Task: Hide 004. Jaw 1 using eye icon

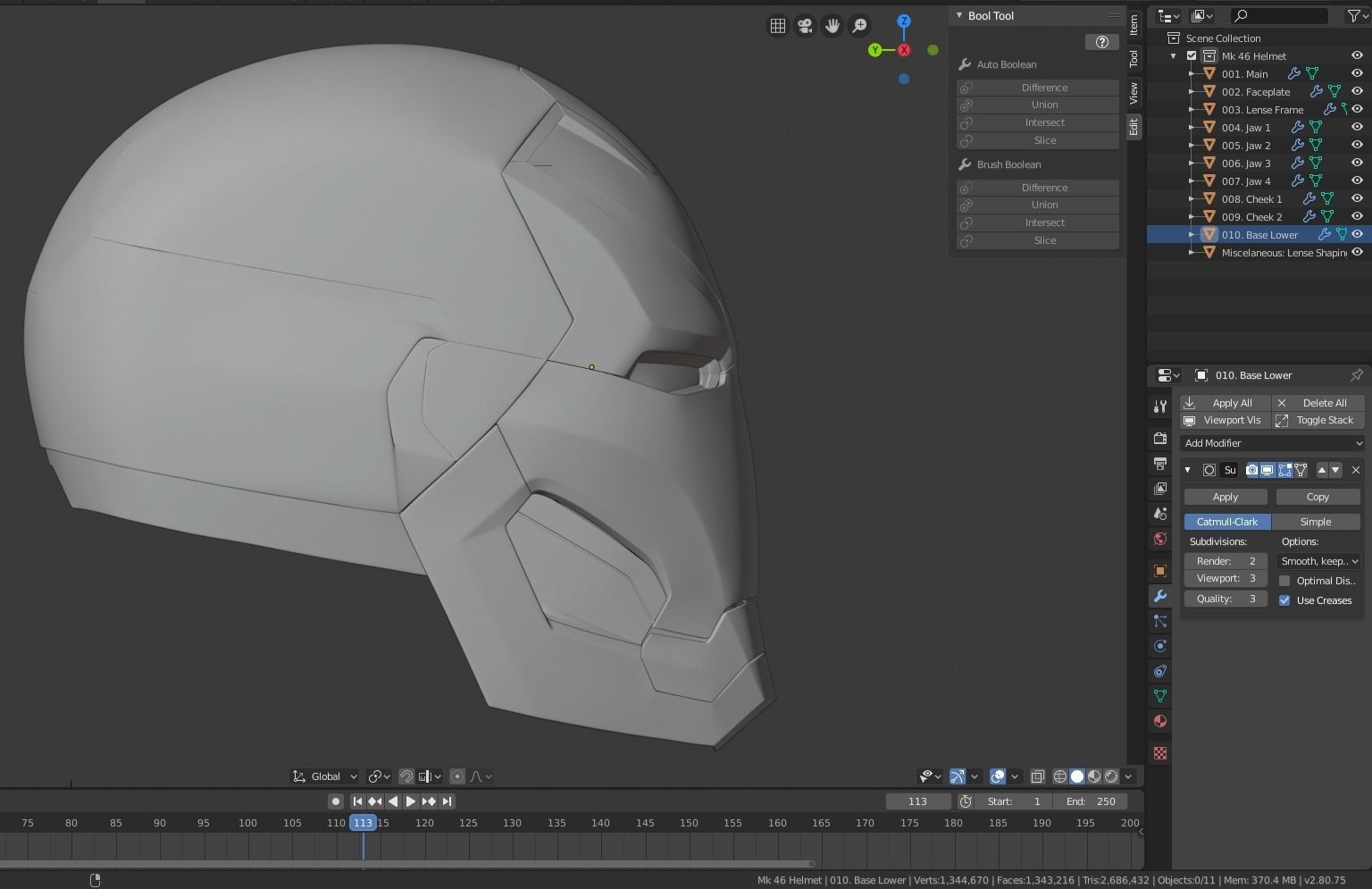Action: [x=1357, y=128]
